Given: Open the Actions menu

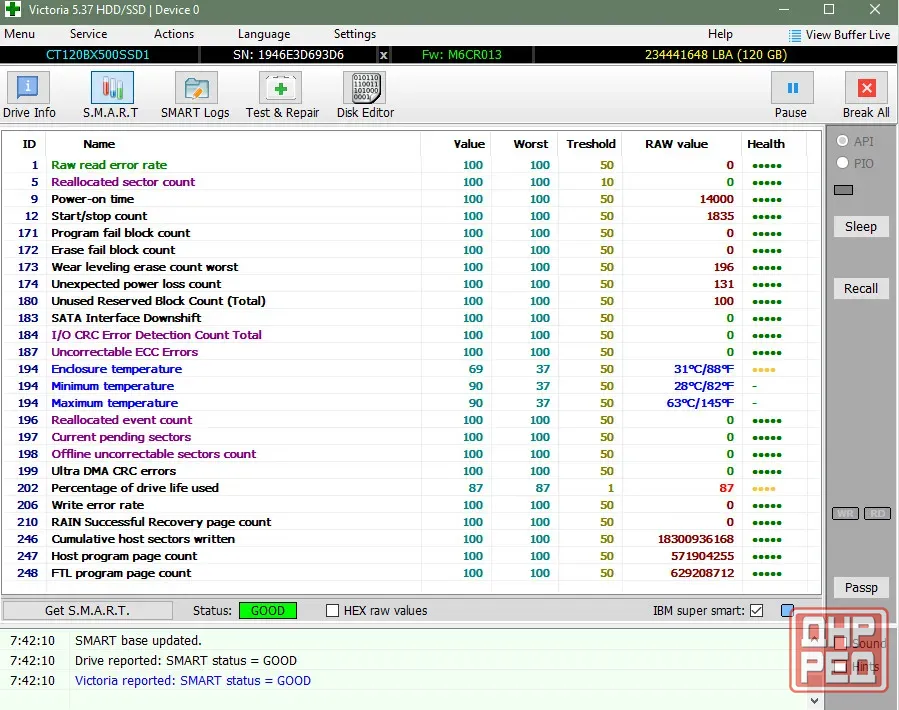Looking at the screenshot, I should point(174,34).
